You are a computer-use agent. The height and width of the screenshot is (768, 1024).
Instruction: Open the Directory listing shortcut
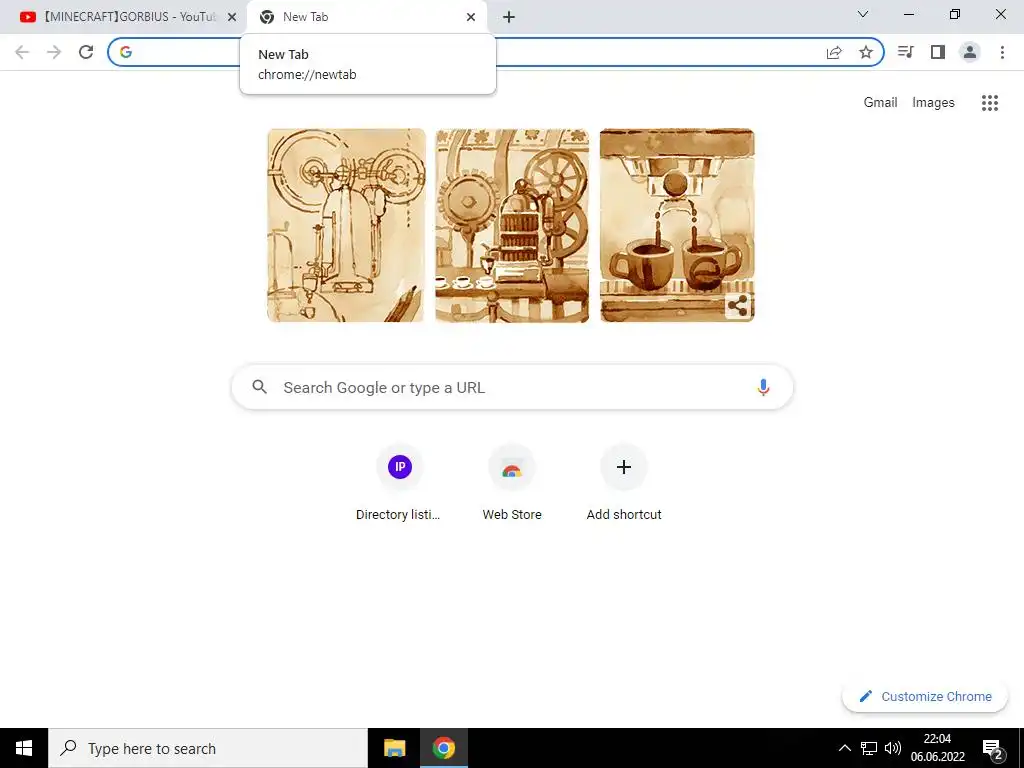pos(399,483)
